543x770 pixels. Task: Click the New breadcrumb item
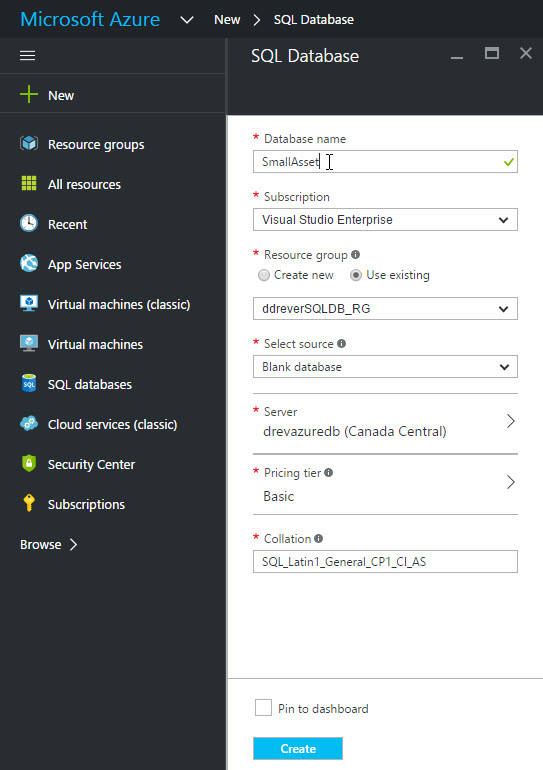click(x=227, y=20)
